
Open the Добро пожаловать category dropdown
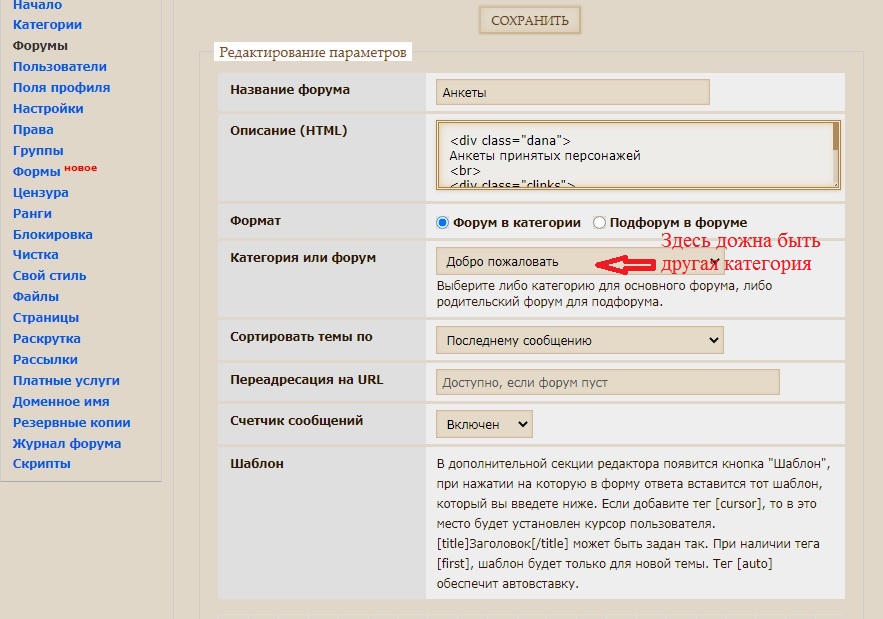tap(580, 262)
